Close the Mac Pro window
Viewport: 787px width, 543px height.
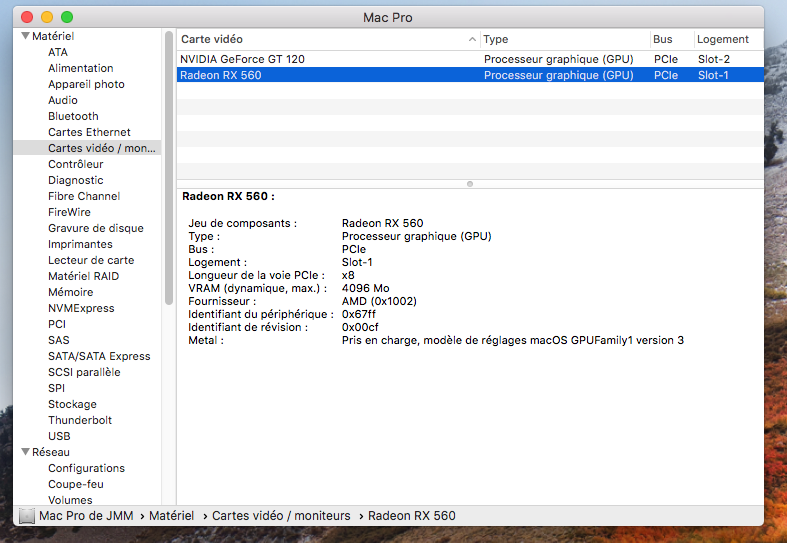27,18
